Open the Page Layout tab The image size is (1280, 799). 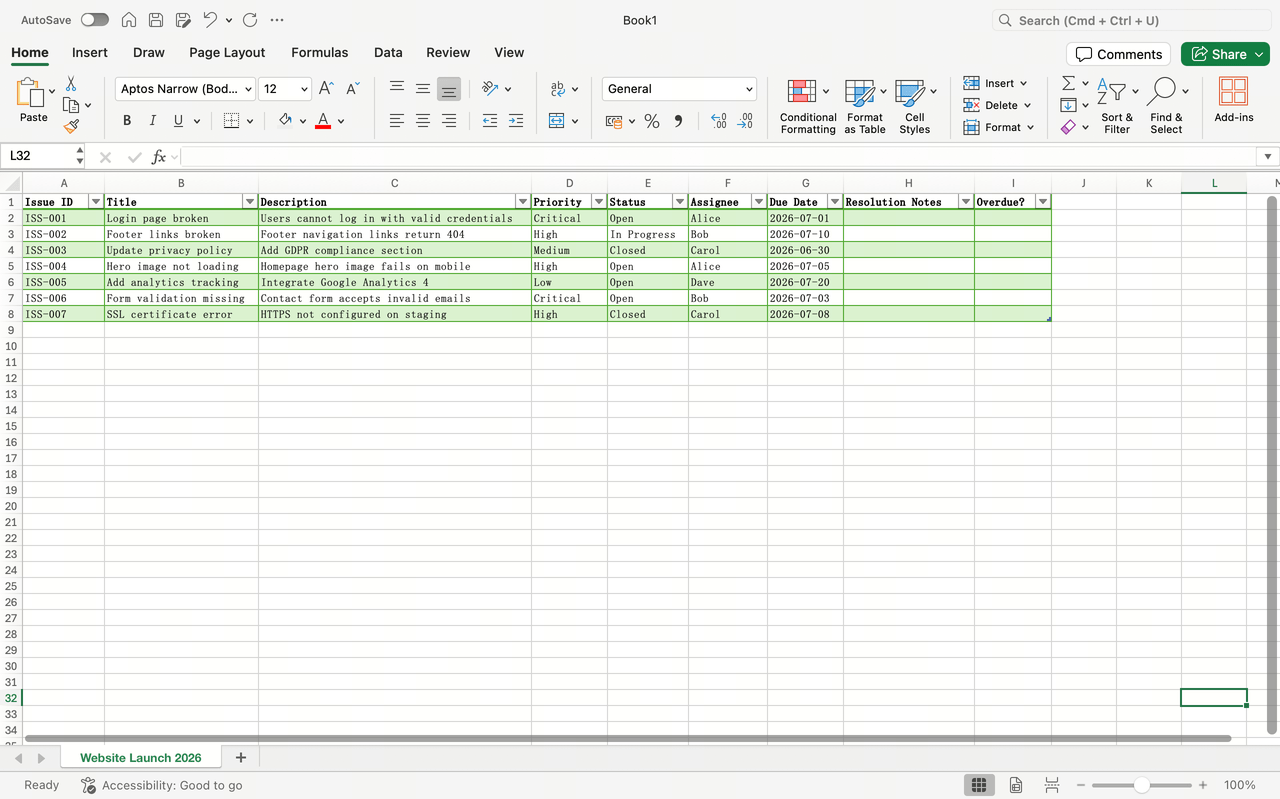coord(227,52)
